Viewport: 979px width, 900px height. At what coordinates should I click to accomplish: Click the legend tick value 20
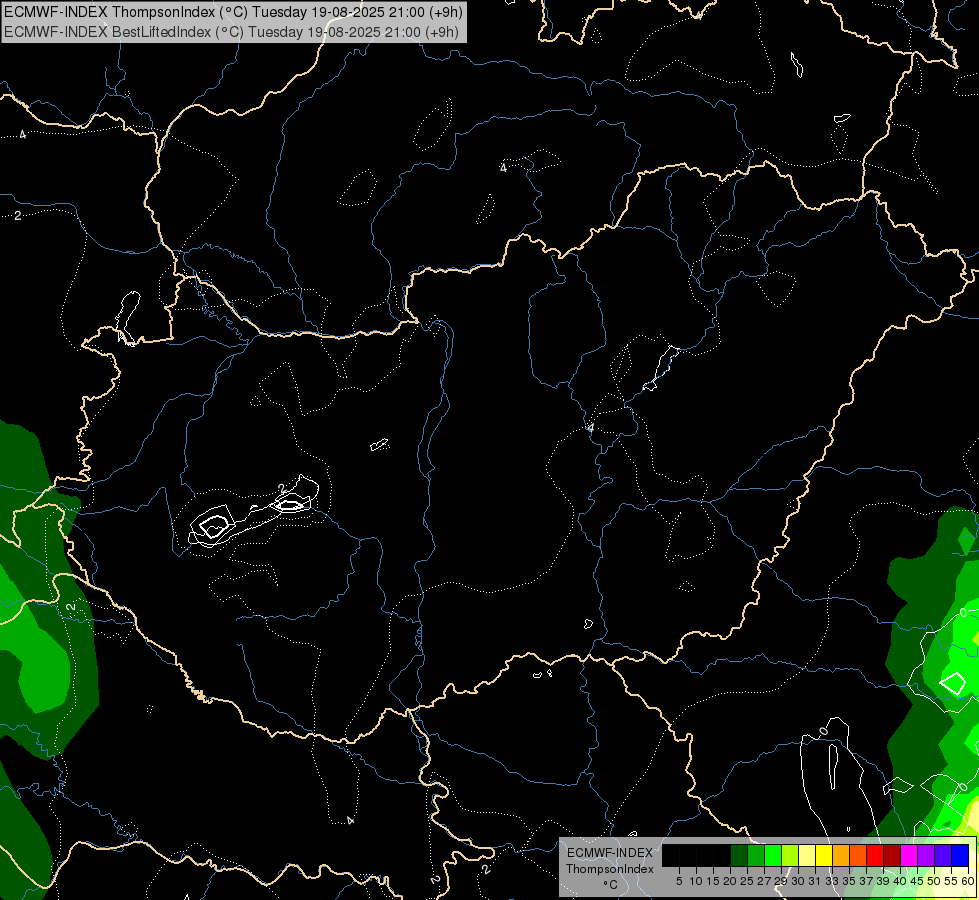(730, 881)
